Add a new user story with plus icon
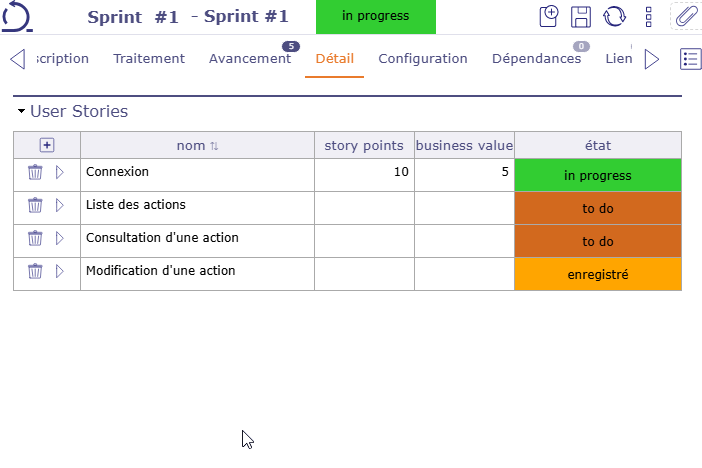Screen dimensions: 702x468 coord(46,145)
